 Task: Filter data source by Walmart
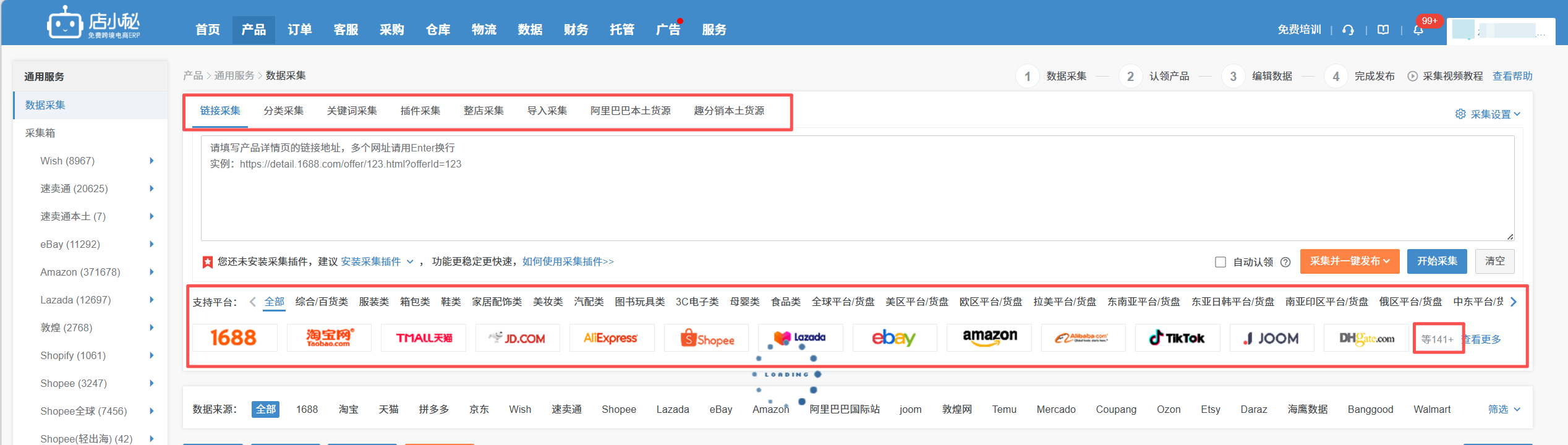point(1432,409)
